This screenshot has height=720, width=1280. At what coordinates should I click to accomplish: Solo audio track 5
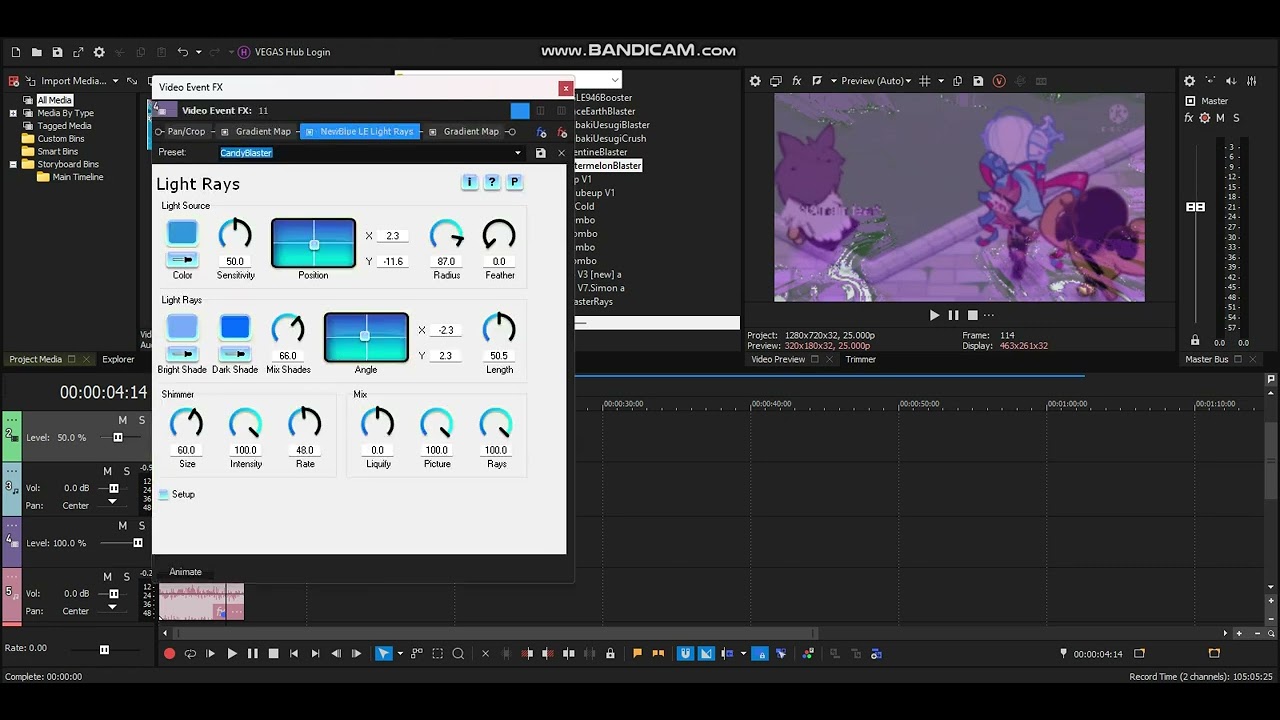pos(126,577)
